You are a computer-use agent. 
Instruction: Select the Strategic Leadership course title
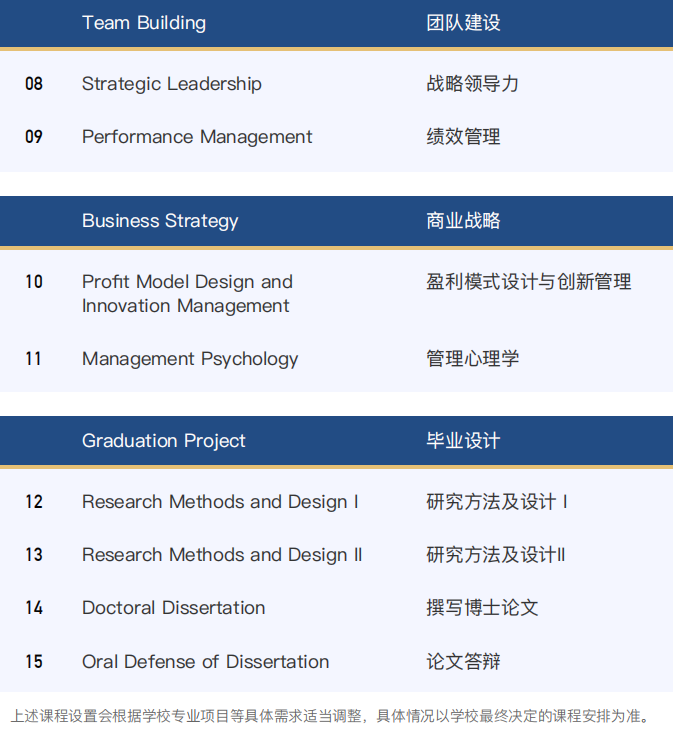click(171, 84)
